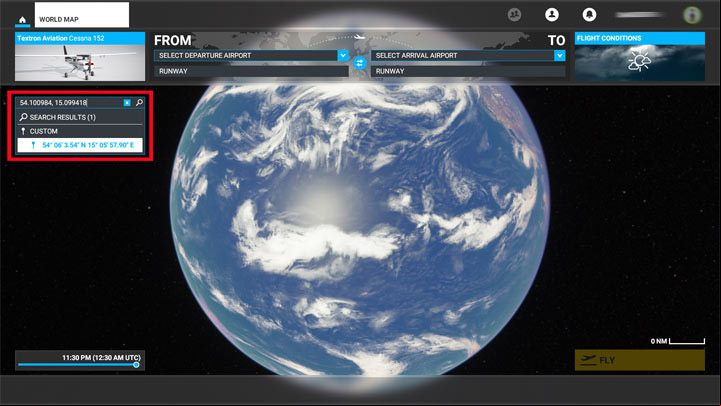Screen dimensions: 721x406
Task: Expand the departure airport dropdown arrow
Action: pyautogui.click(x=343, y=56)
